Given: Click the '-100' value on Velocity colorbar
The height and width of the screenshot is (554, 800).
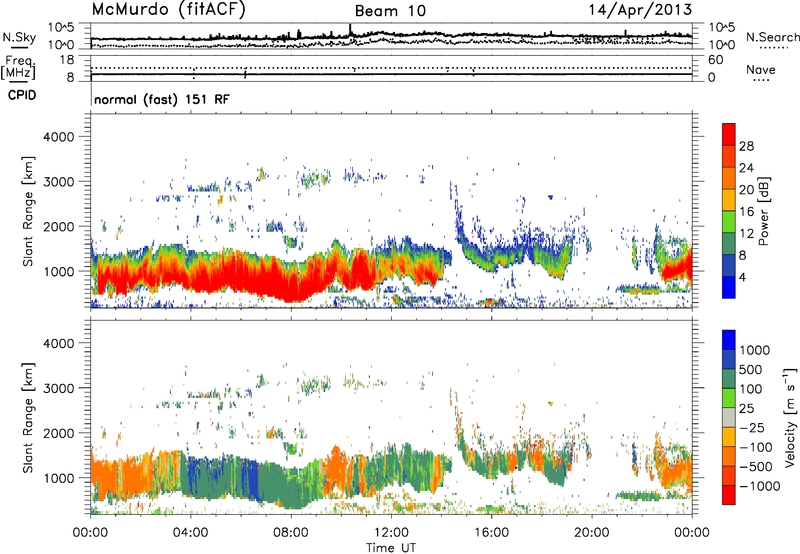Looking at the screenshot, I should tap(756, 447).
